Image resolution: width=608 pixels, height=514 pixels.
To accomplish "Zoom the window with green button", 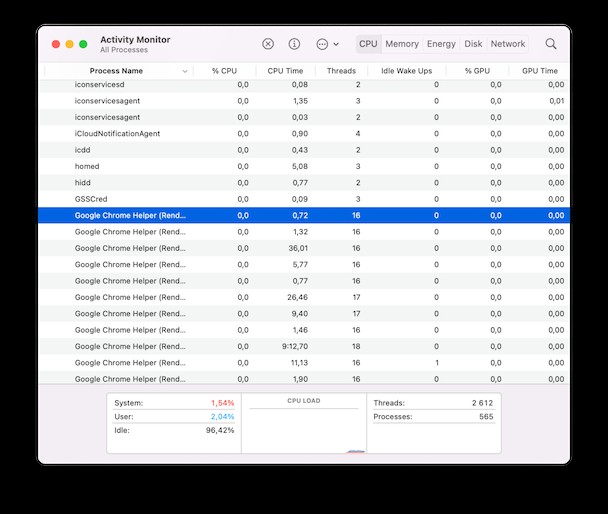I will tap(83, 44).
